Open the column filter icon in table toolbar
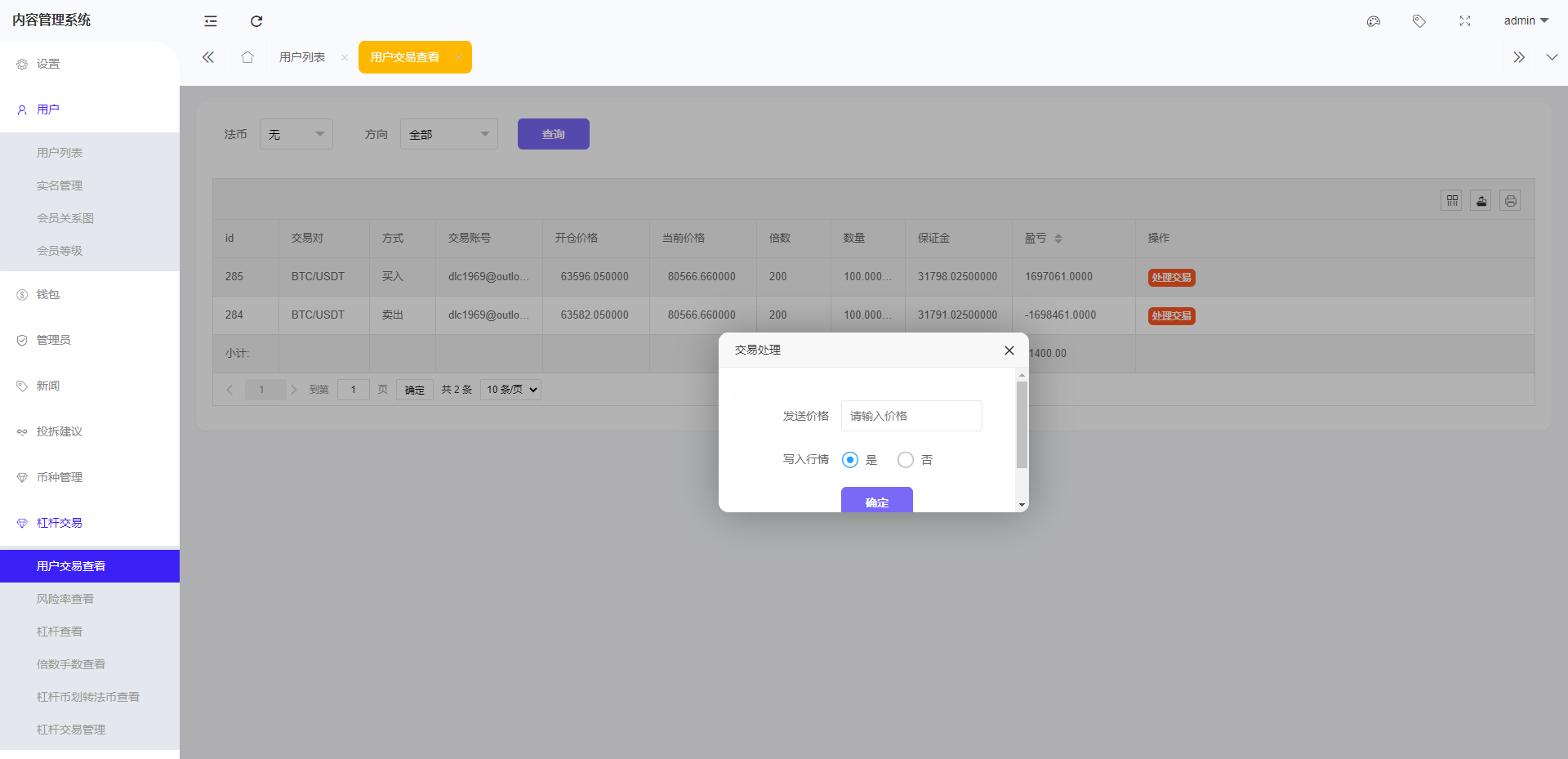The image size is (1568, 759). point(1451,201)
